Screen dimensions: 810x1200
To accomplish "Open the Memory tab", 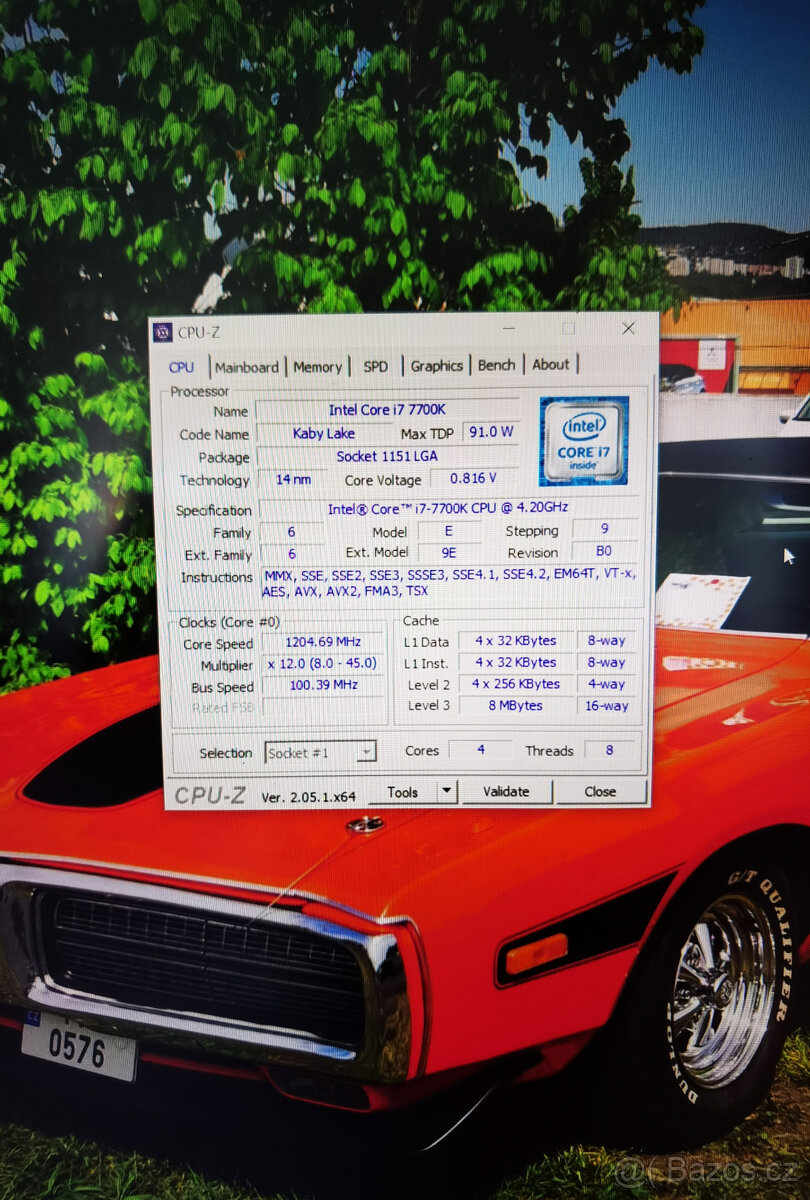I will (x=317, y=367).
